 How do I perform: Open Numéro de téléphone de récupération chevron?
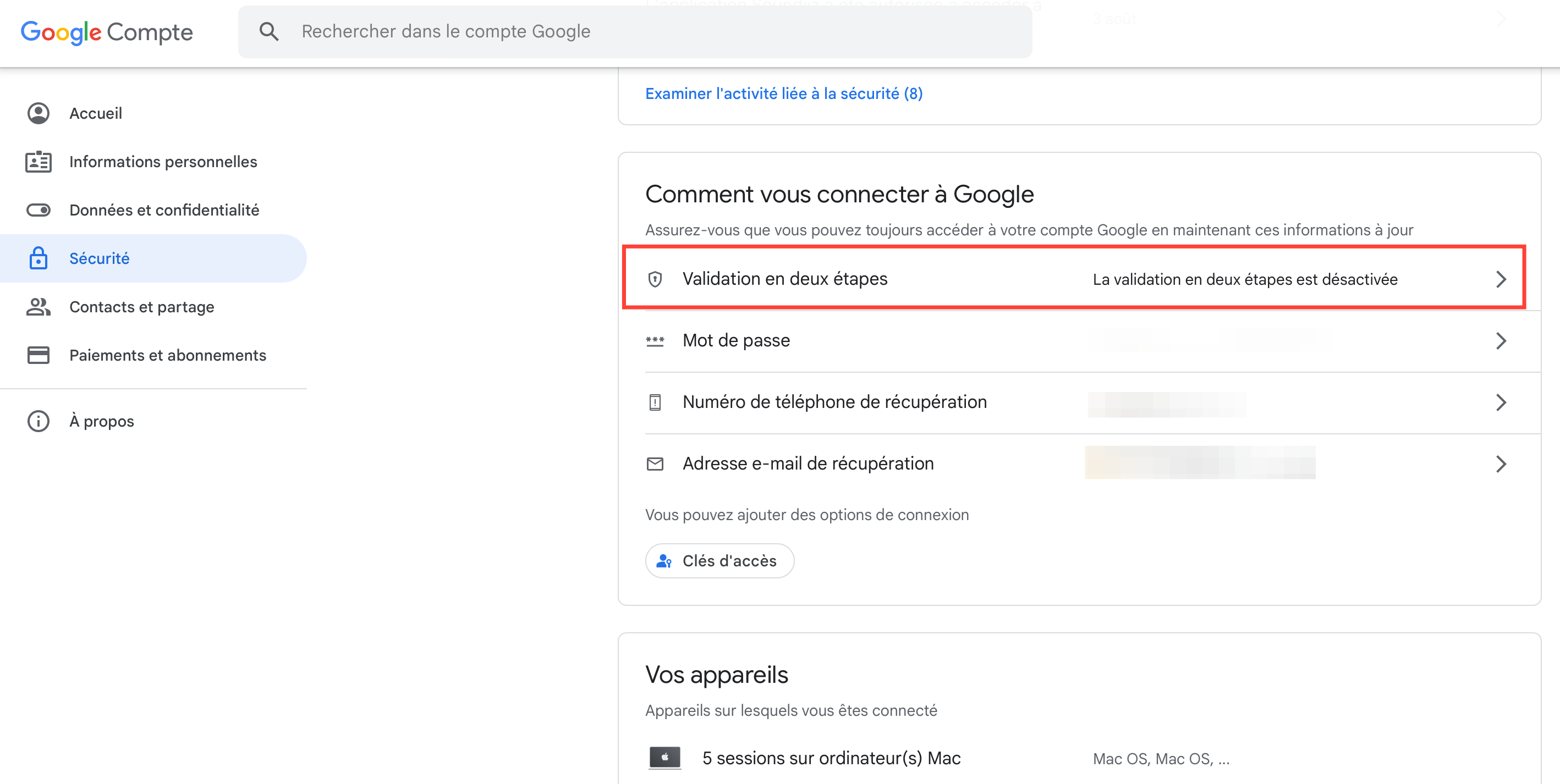(1501, 402)
